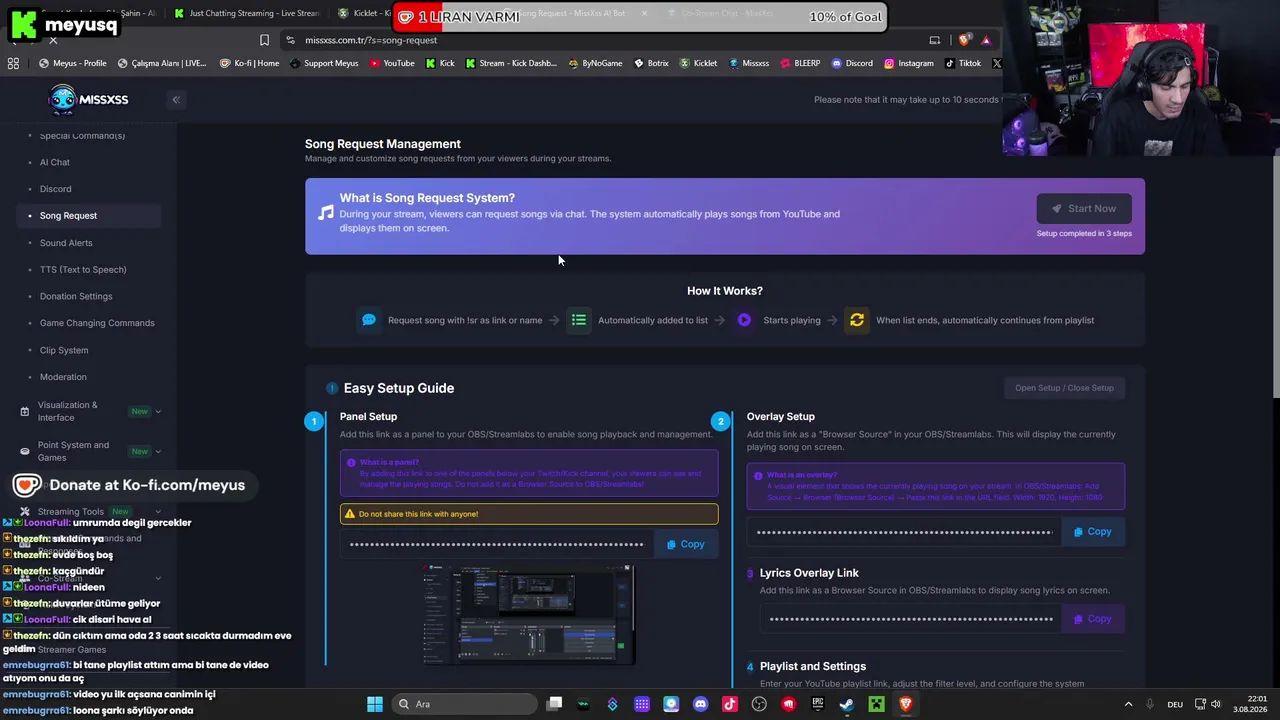The image size is (1280, 720).
Task: Expand the Streaming Tools section
Action: tap(158, 511)
